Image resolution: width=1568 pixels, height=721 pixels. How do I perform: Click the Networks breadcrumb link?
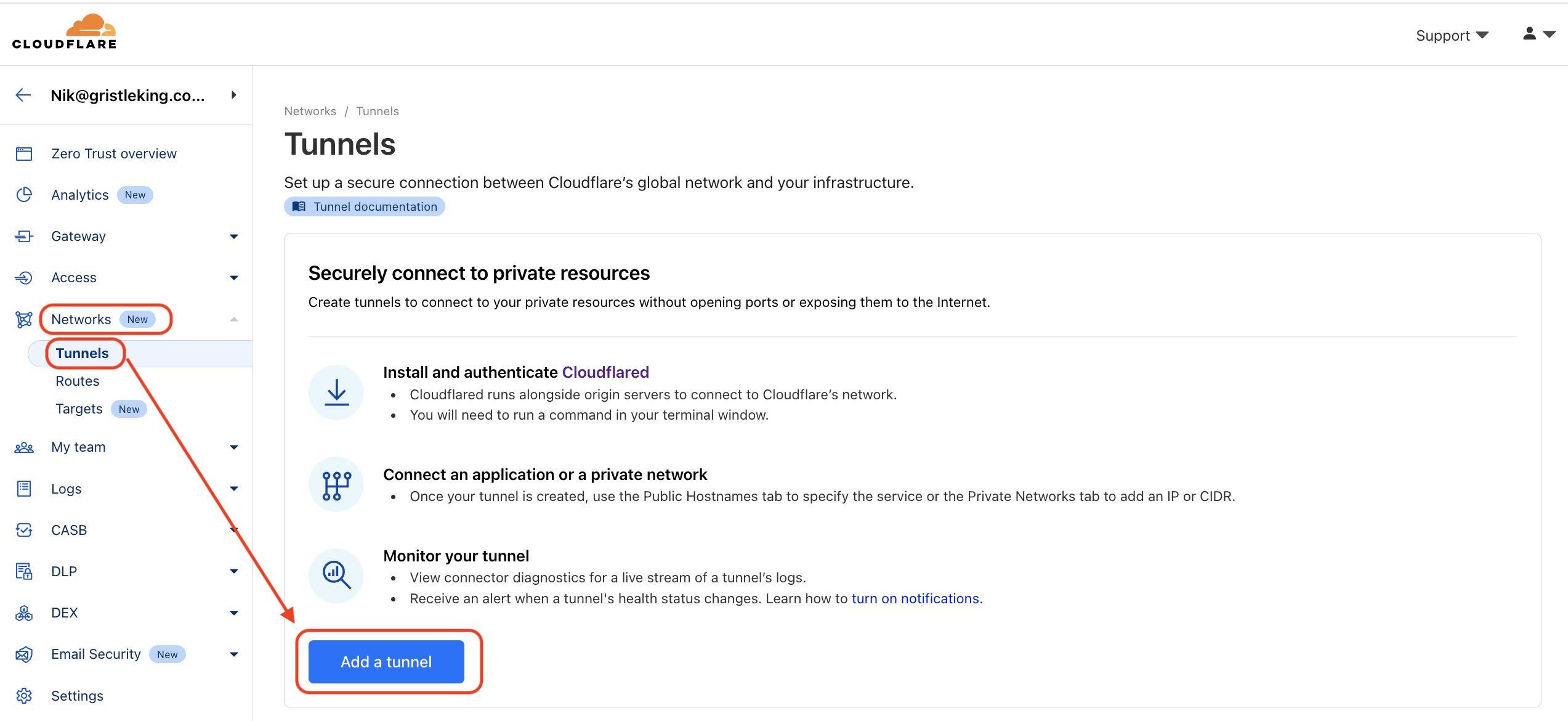coord(310,111)
